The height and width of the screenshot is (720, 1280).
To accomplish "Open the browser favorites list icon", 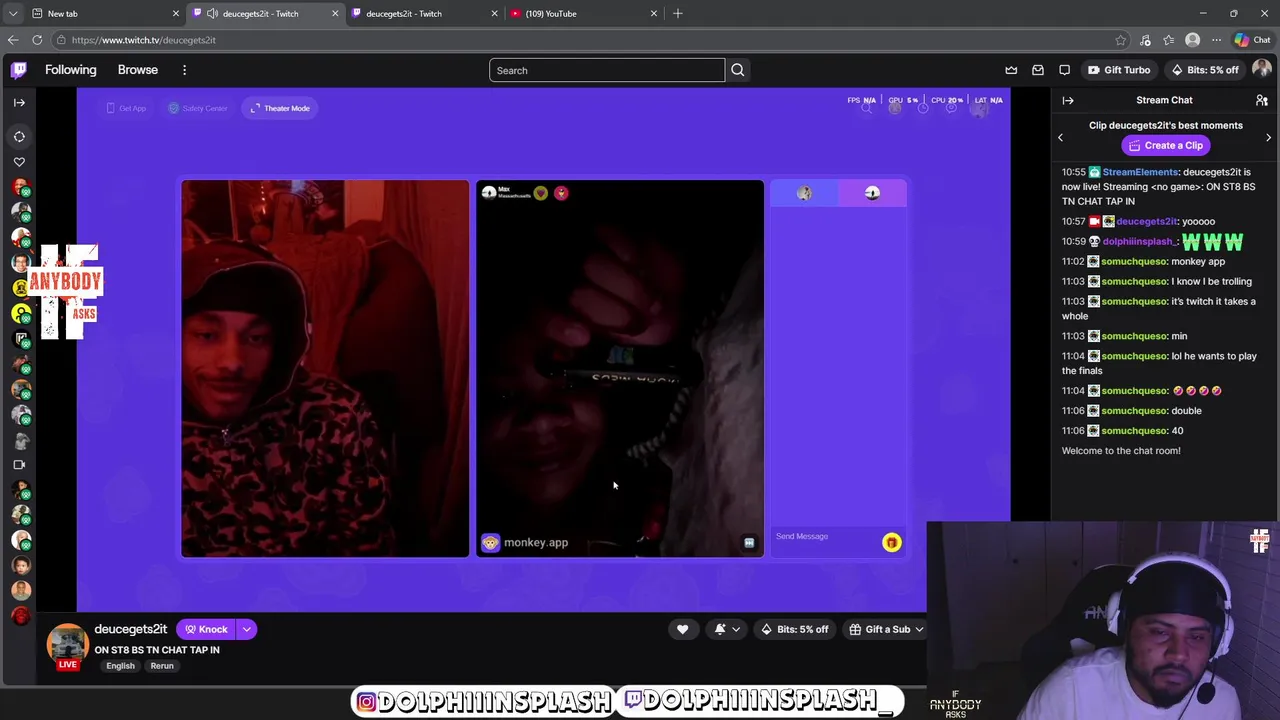I will 1169,40.
